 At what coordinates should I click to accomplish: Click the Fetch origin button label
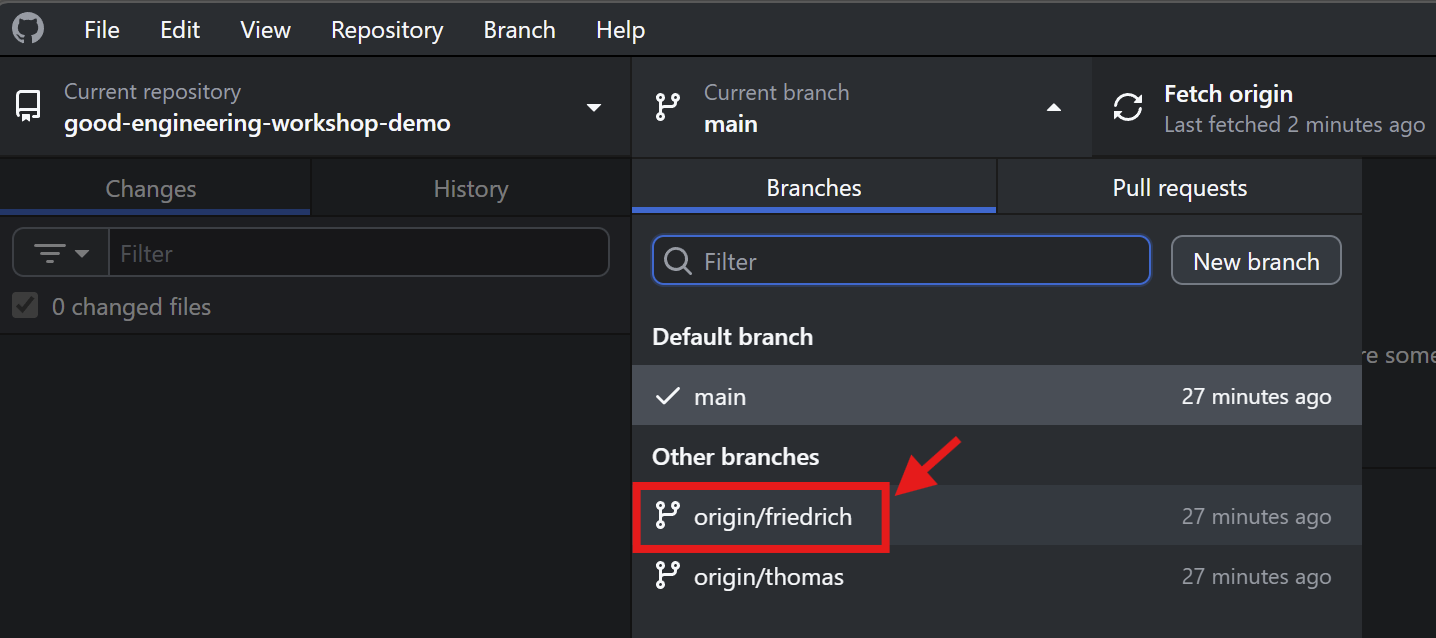pyautogui.click(x=1228, y=95)
